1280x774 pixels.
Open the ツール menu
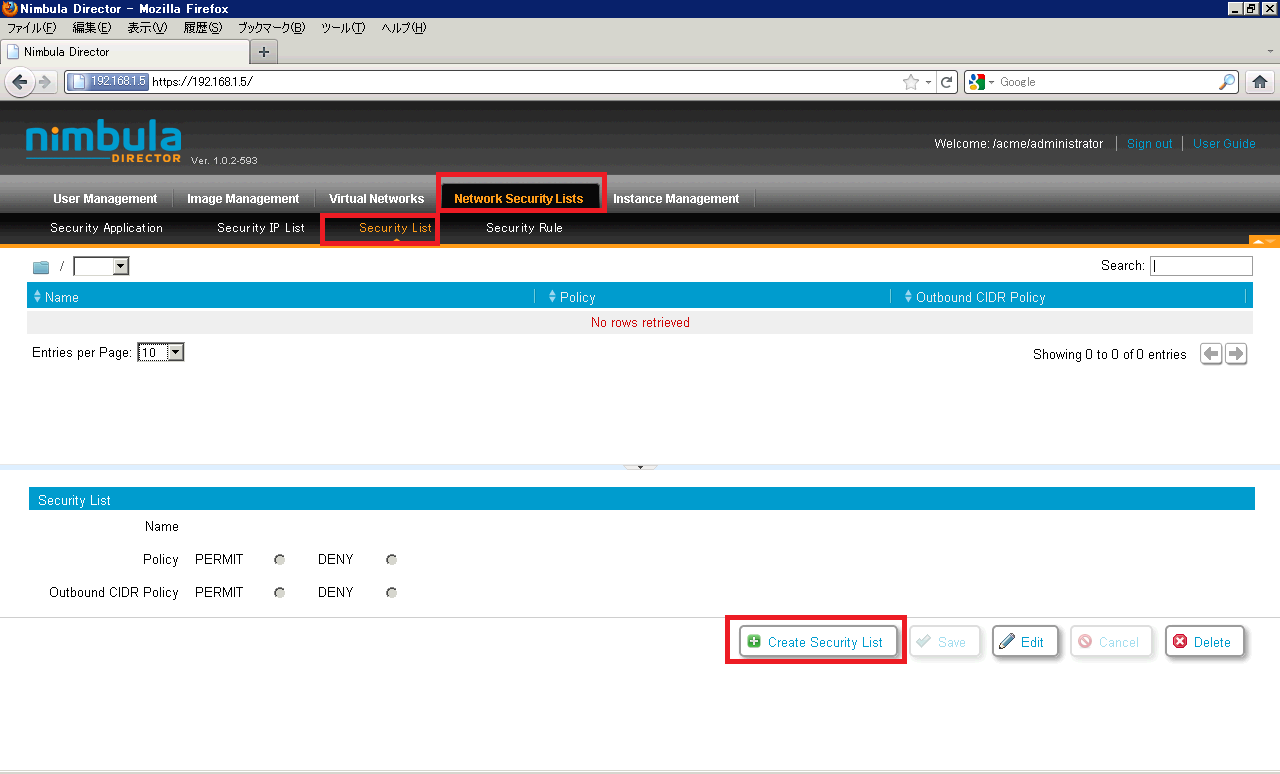point(343,28)
